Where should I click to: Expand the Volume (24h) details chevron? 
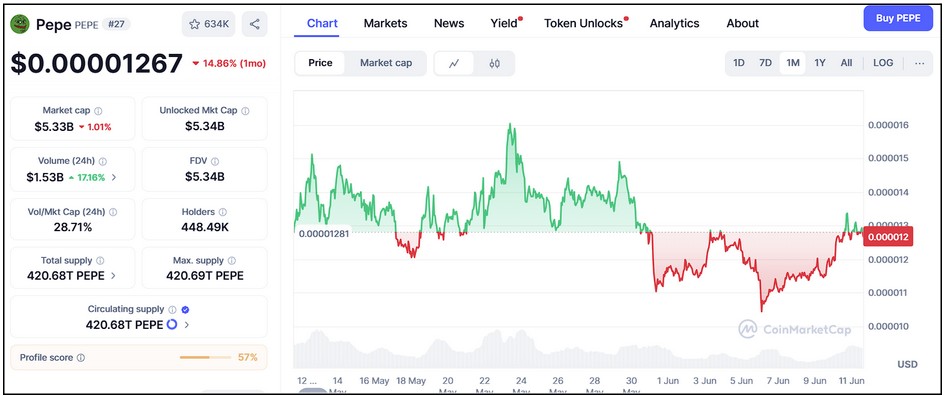coord(114,177)
